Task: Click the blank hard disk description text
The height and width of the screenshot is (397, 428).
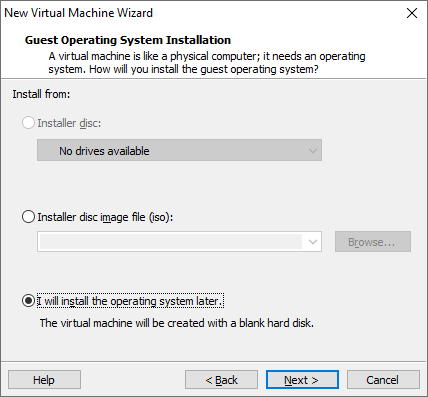Action: tap(177, 323)
